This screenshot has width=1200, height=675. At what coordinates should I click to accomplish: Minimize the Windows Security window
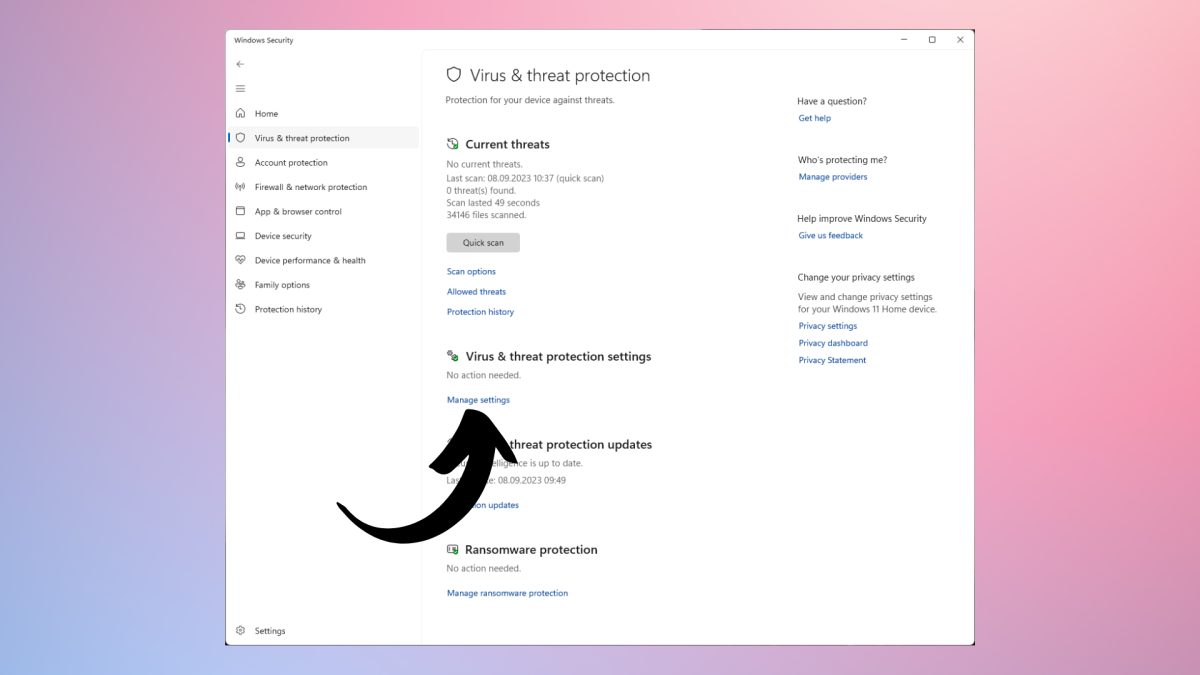click(904, 40)
